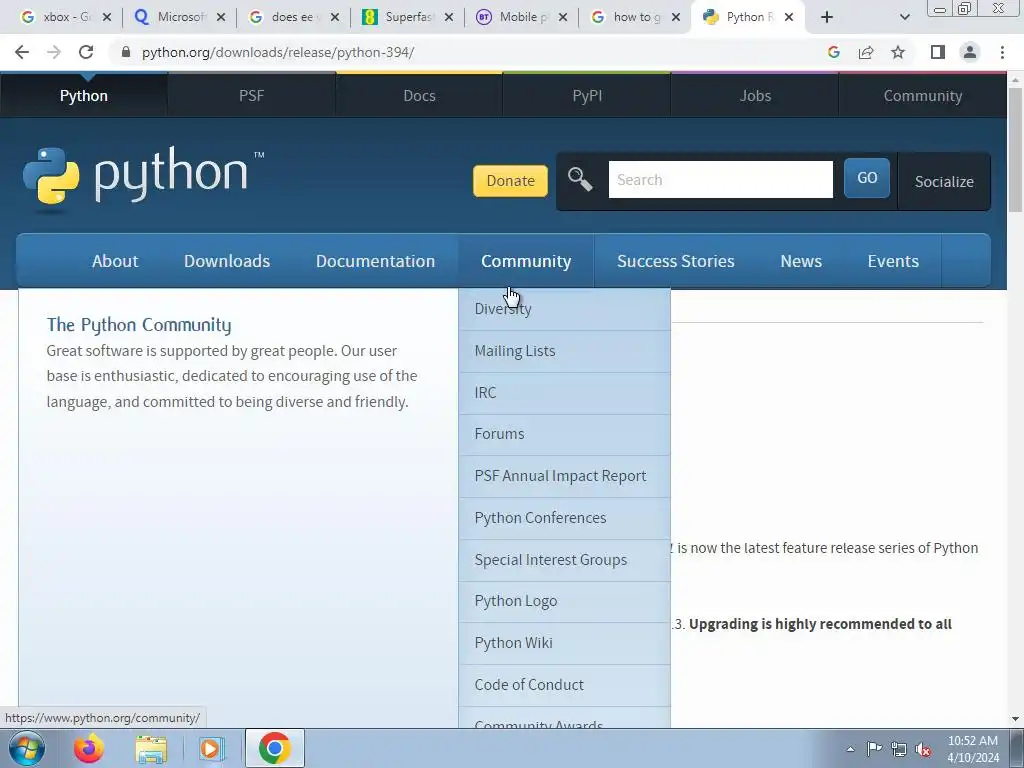Open the Downloads main menu
This screenshot has height=768, width=1024.
(227, 261)
